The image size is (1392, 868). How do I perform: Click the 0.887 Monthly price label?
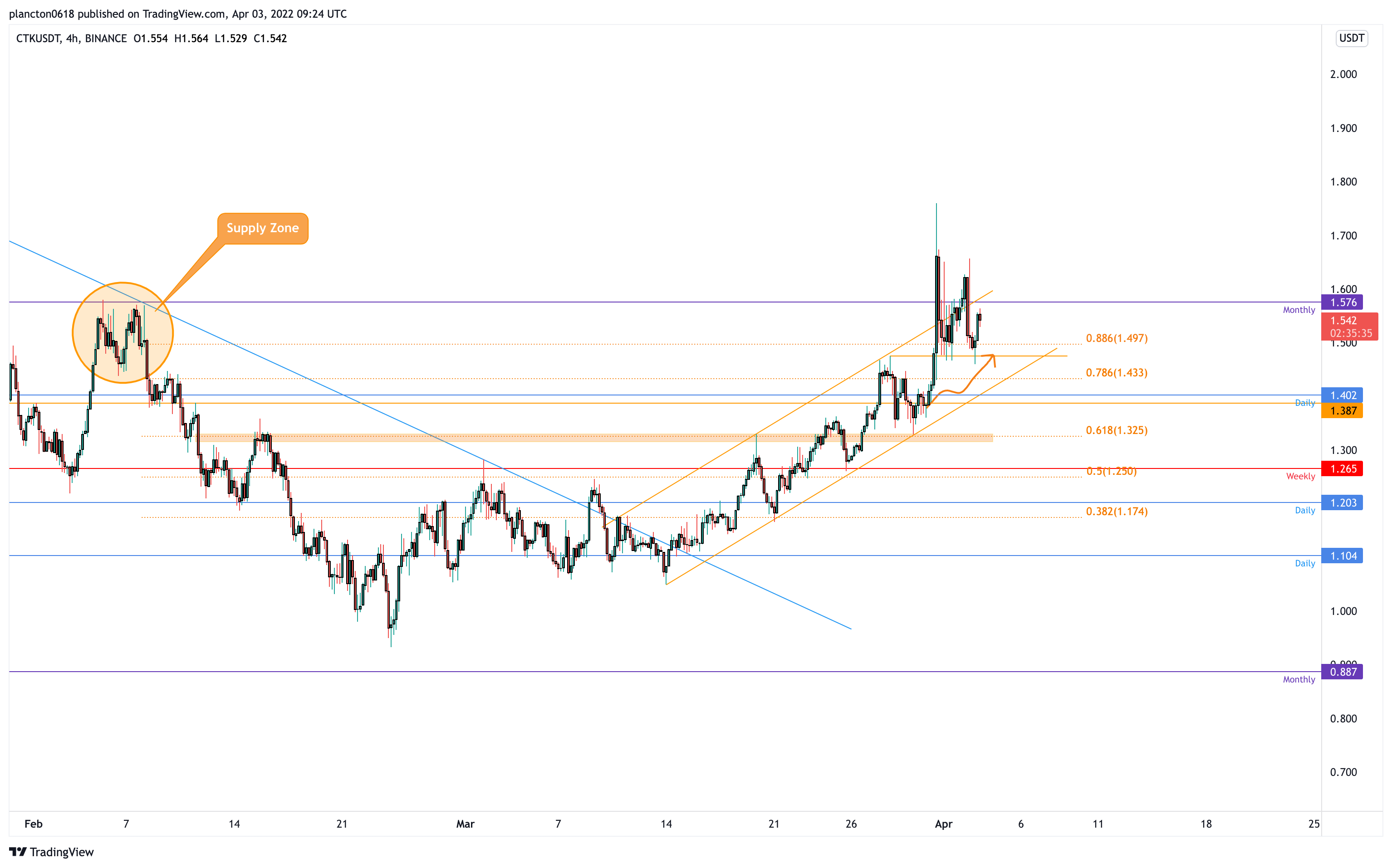(x=1342, y=672)
